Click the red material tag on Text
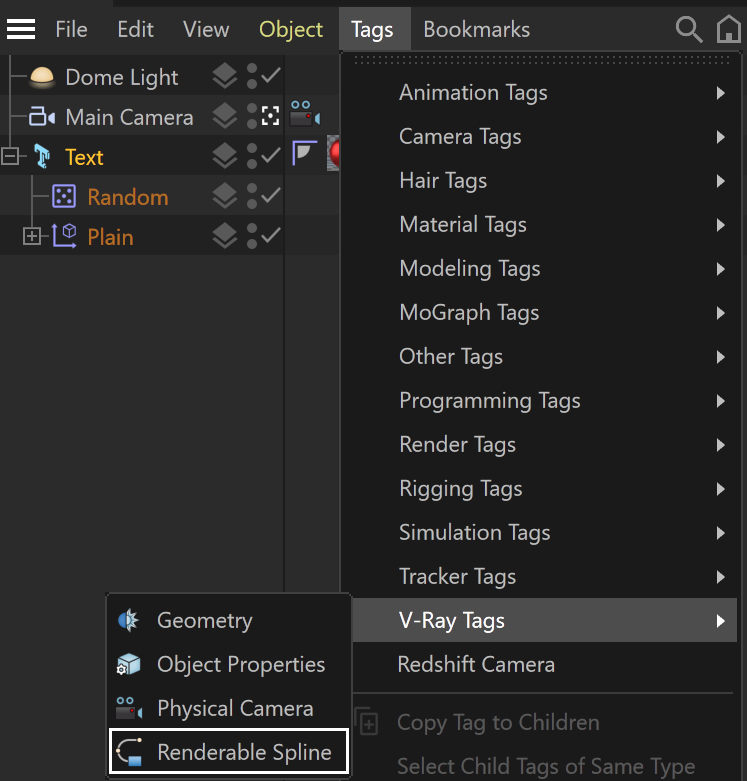747x781 pixels. pos(334,153)
